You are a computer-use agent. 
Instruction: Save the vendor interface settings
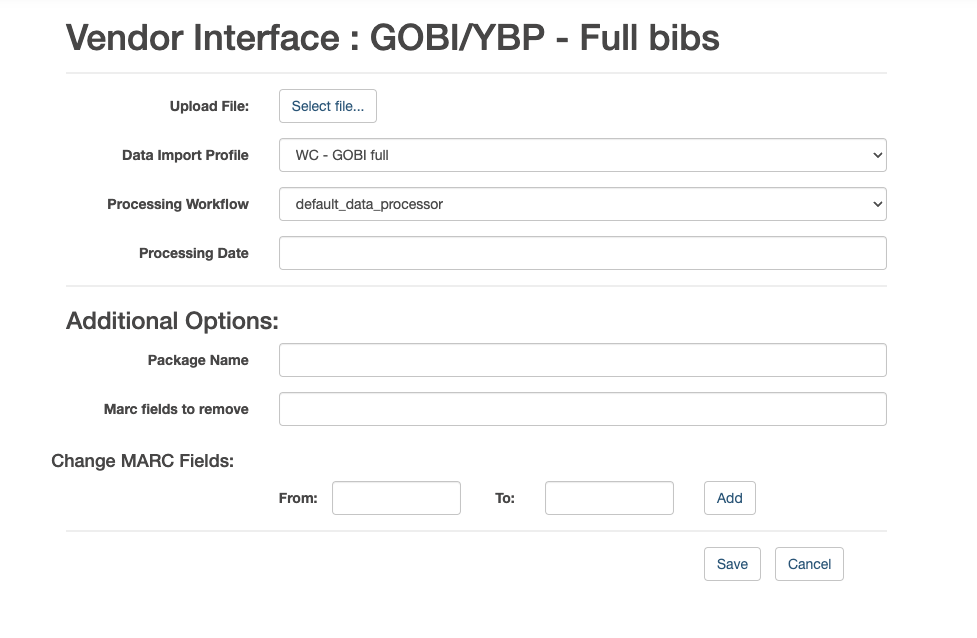pyautogui.click(x=732, y=564)
